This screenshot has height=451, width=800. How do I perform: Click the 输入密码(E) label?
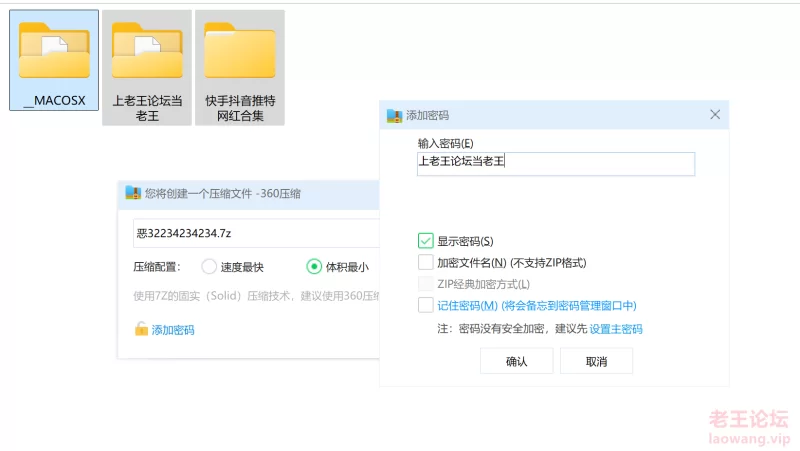tap(445, 143)
